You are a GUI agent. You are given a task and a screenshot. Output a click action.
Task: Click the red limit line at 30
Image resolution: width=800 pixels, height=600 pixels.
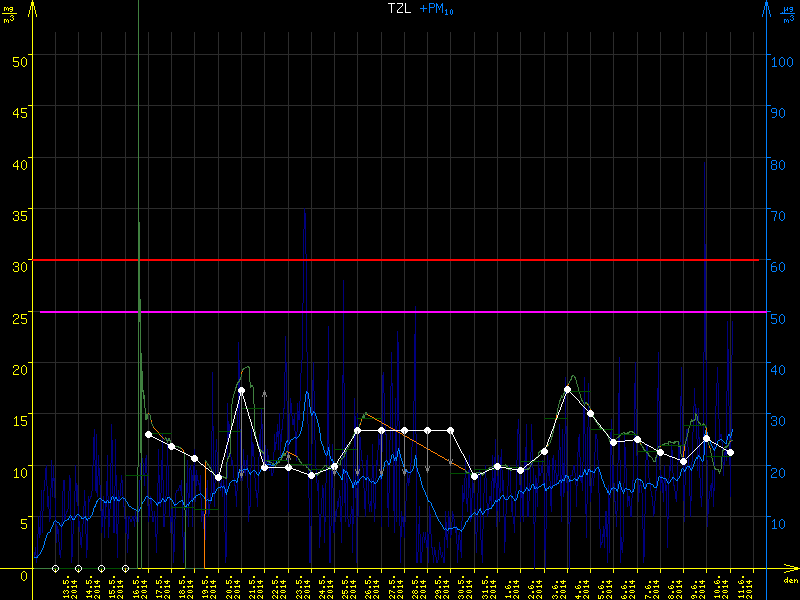coord(400,260)
